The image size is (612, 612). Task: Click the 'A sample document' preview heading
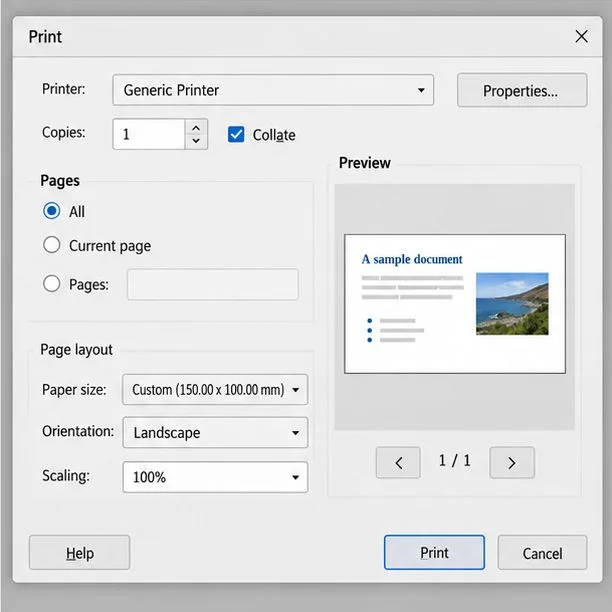pos(412,260)
